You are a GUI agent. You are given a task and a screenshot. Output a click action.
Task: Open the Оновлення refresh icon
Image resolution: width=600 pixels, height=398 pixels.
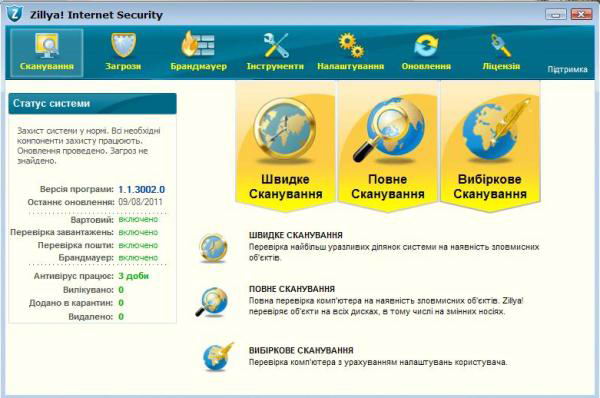[x=426, y=46]
